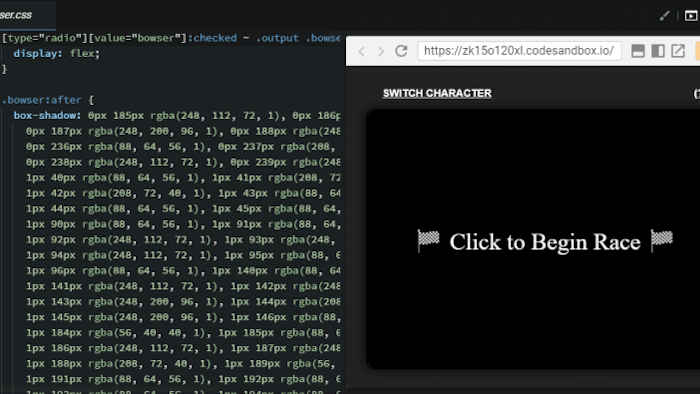Click the box-shadow property name
Image resolution: width=700 pixels, height=394 pixels.
click(47, 116)
